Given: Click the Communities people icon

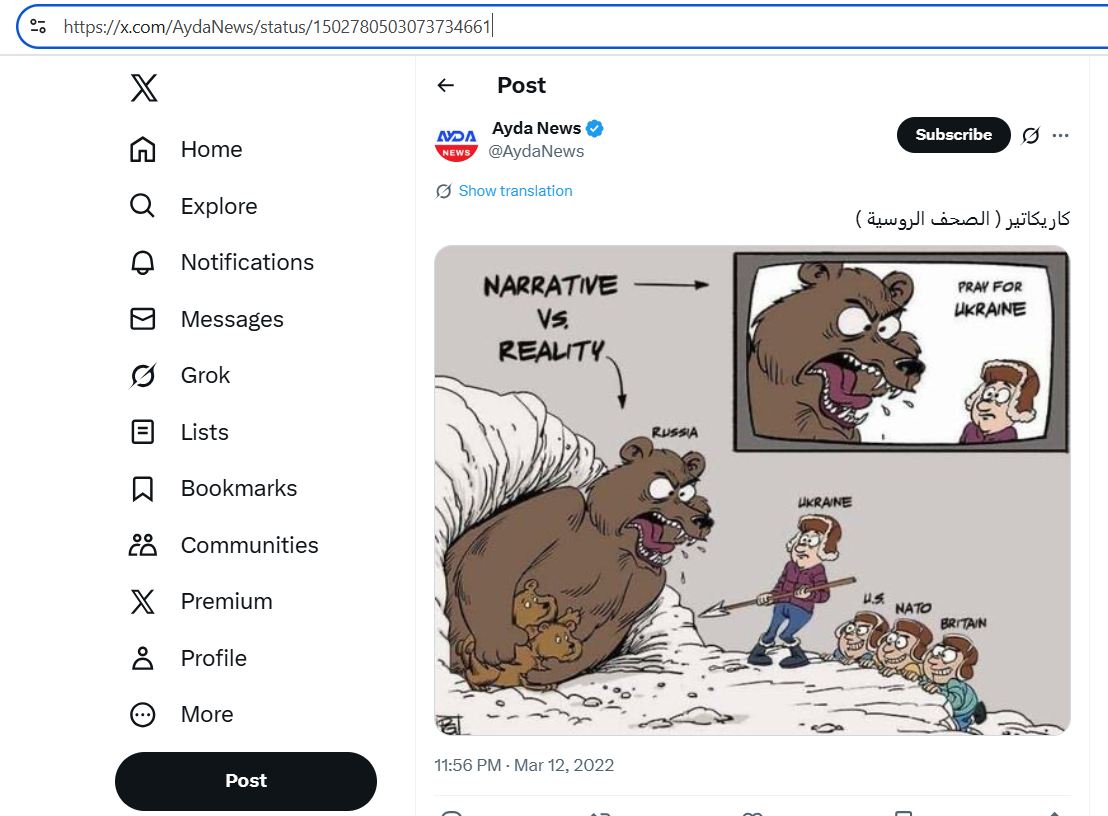Looking at the screenshot, I should tap(143, 545).
